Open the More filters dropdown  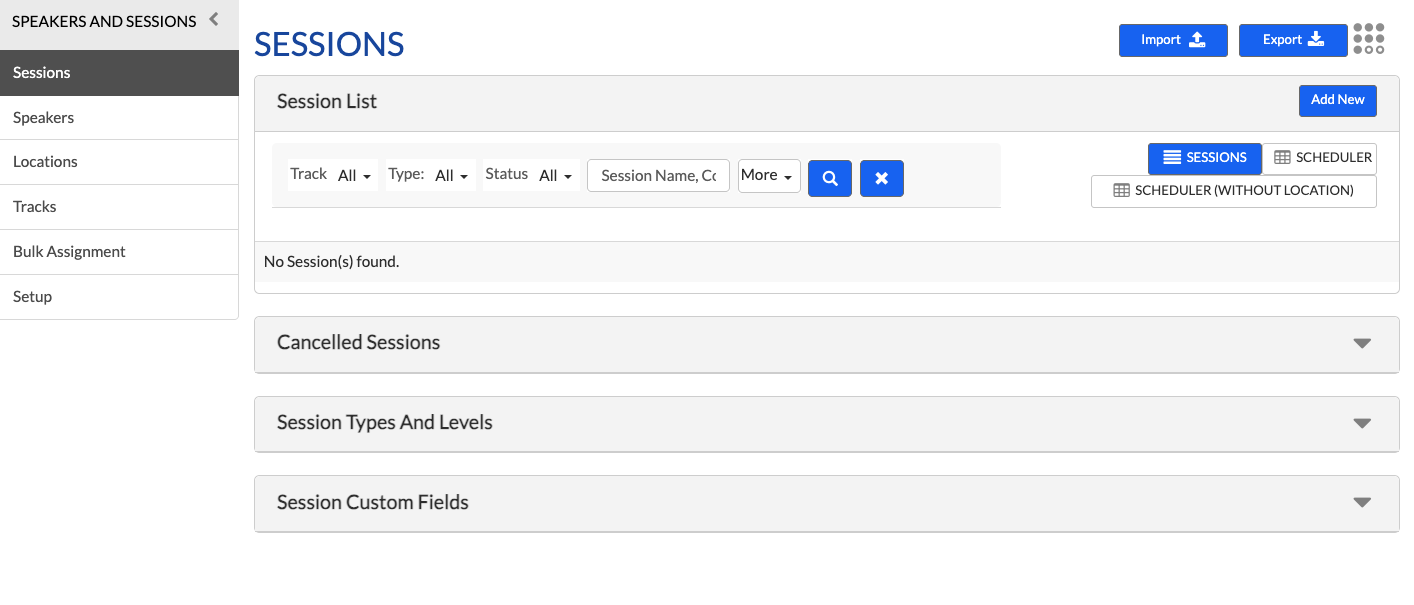point(768,176)
